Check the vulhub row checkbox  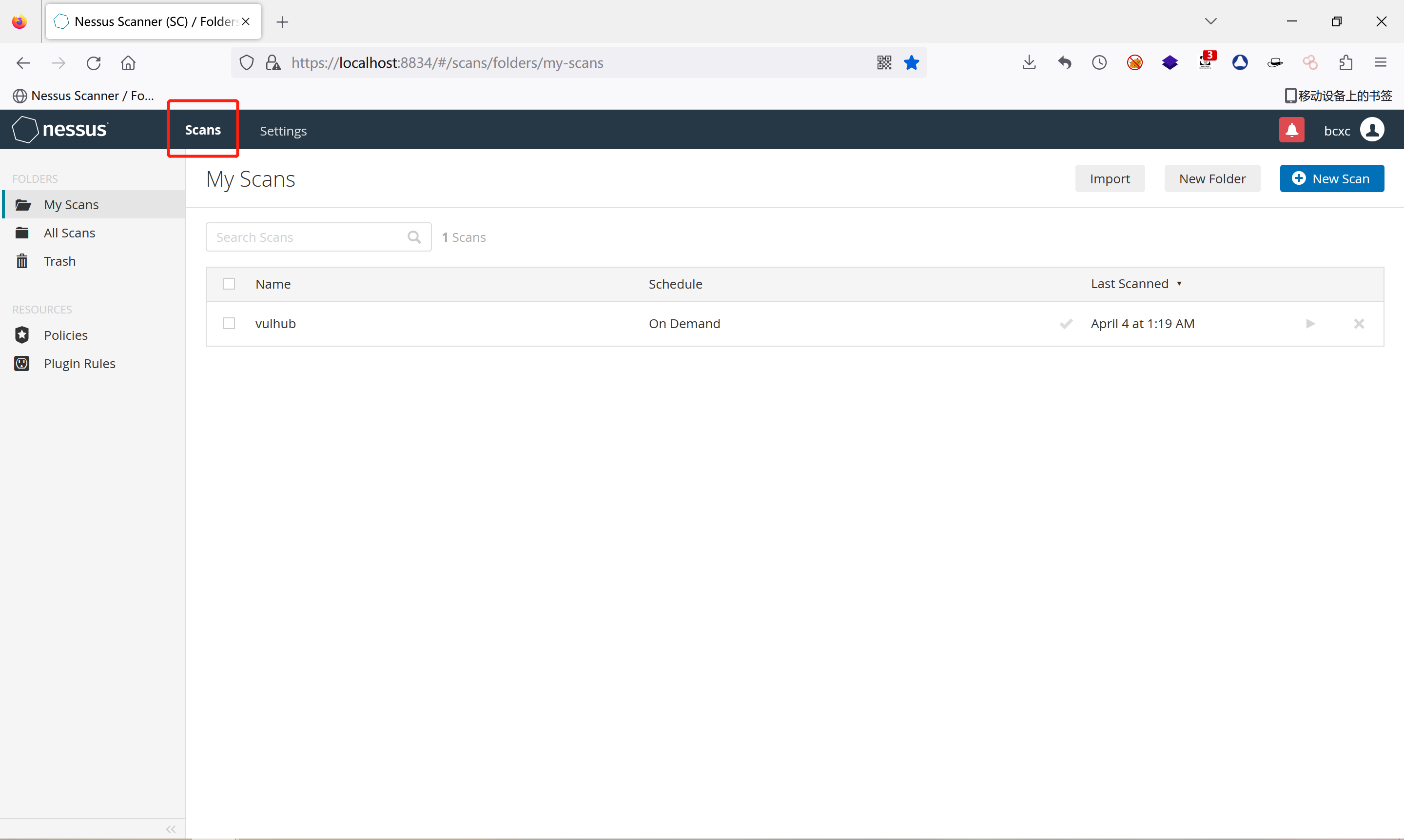click(229, 324)
